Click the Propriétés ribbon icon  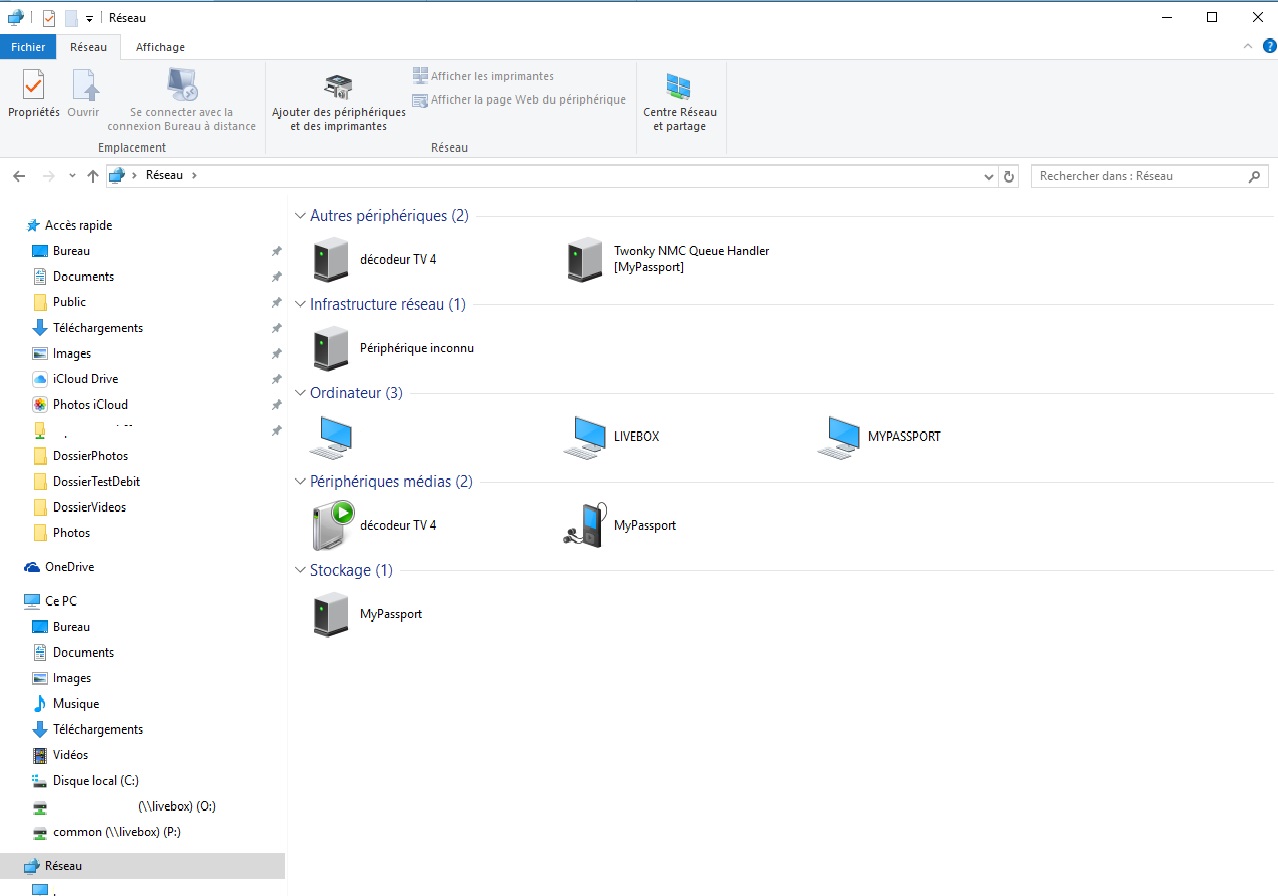point(33,94)
